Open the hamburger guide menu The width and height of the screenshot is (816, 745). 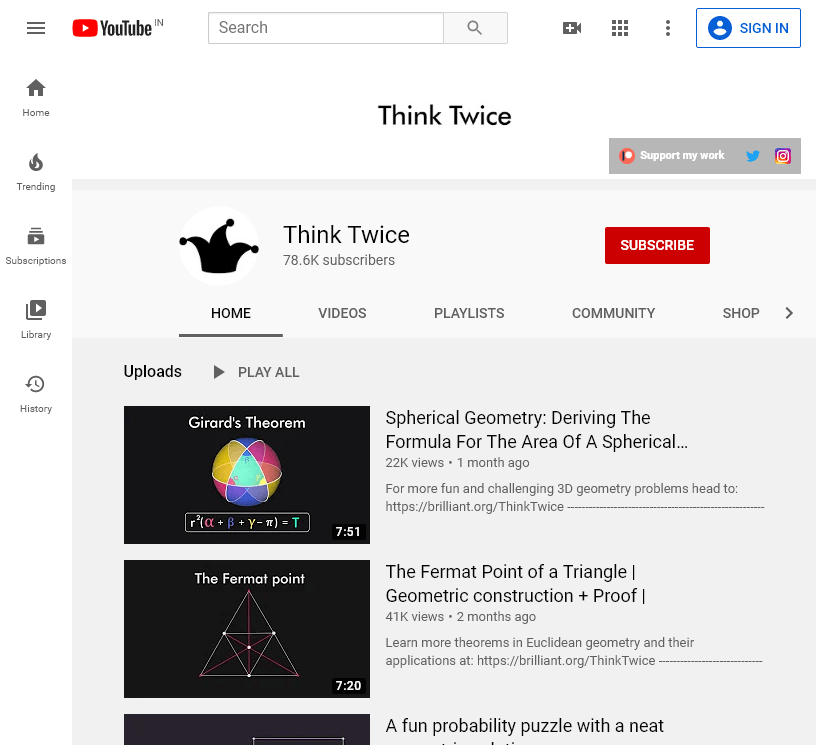36,28
